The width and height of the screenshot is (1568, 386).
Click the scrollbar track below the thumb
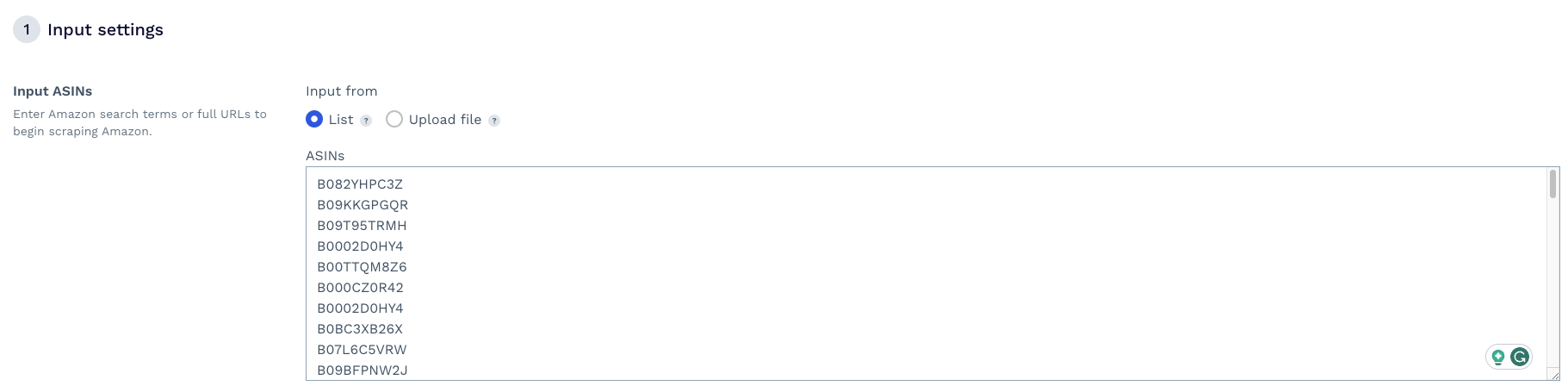click(x=1553, y=276)
